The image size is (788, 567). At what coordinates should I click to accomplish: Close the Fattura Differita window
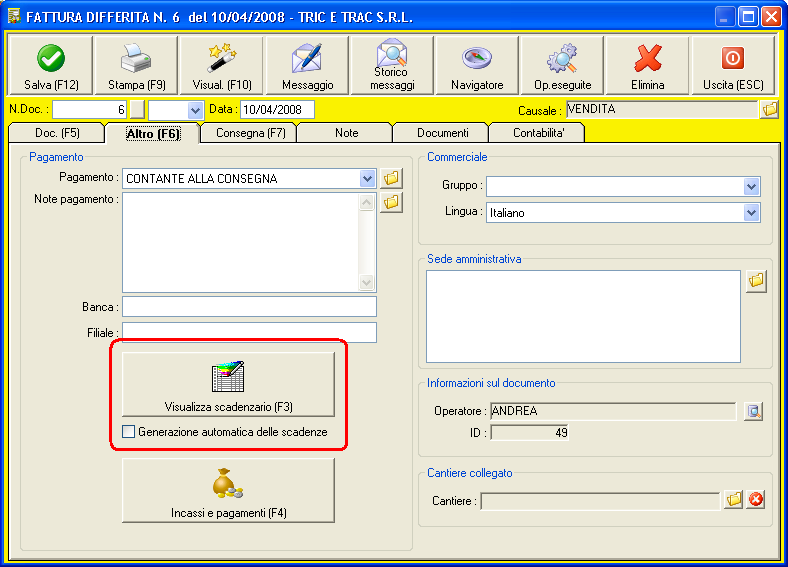[771, 17]
